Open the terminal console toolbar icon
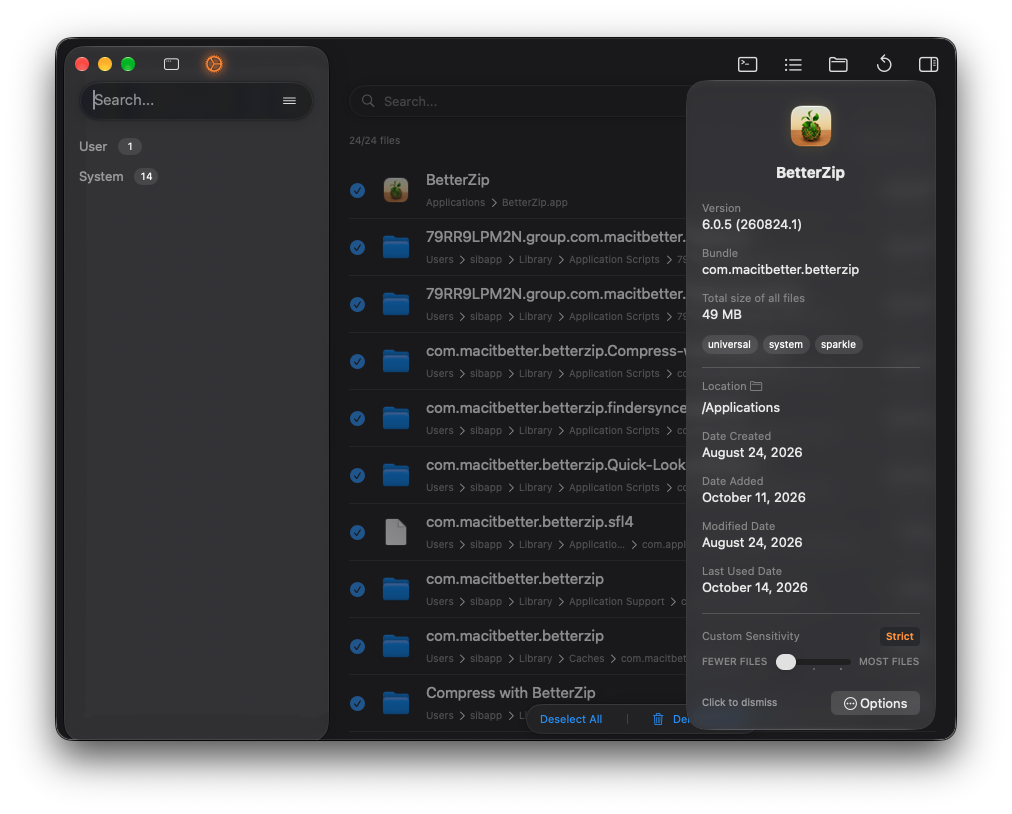1012x814 pixels. pos(747,65)
